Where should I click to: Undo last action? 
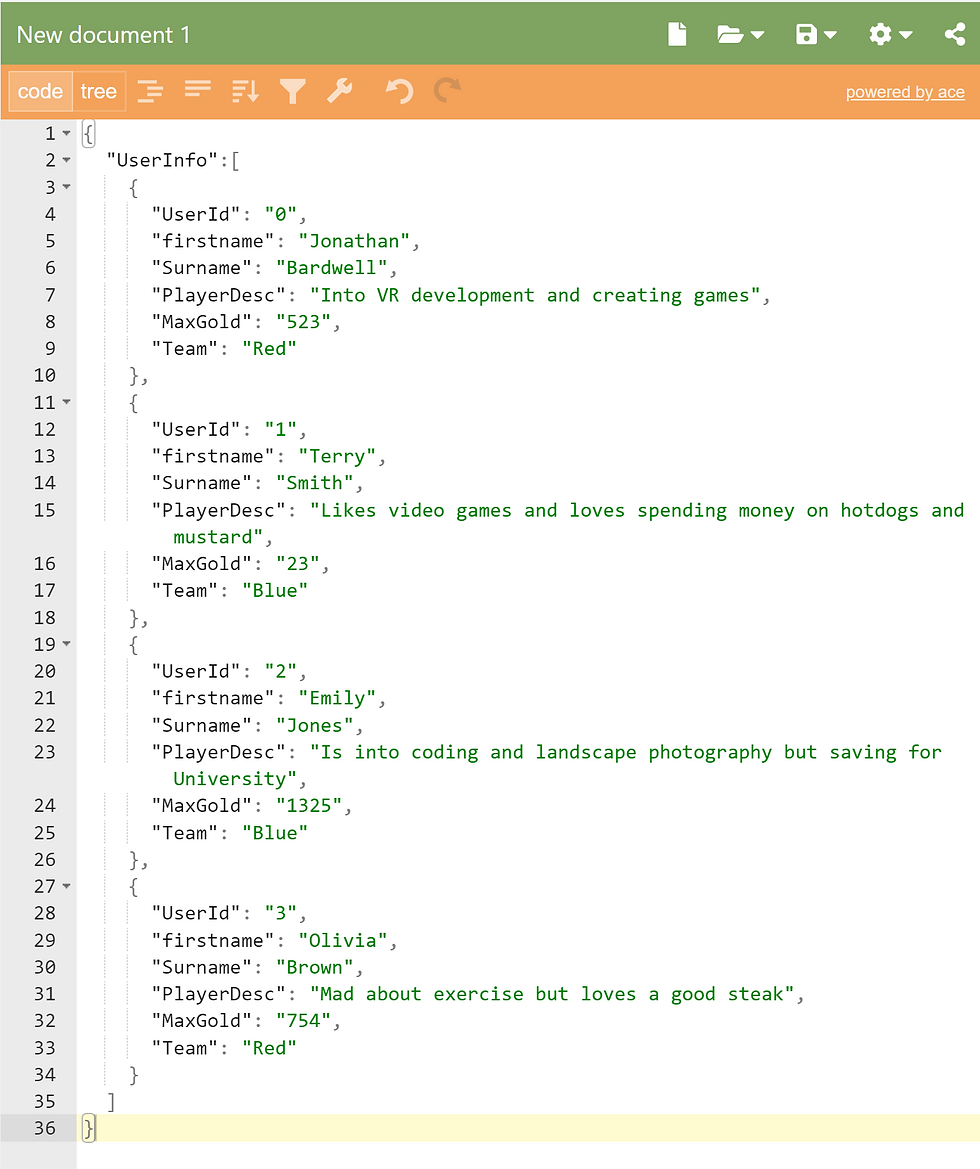[x=399, y=91]
